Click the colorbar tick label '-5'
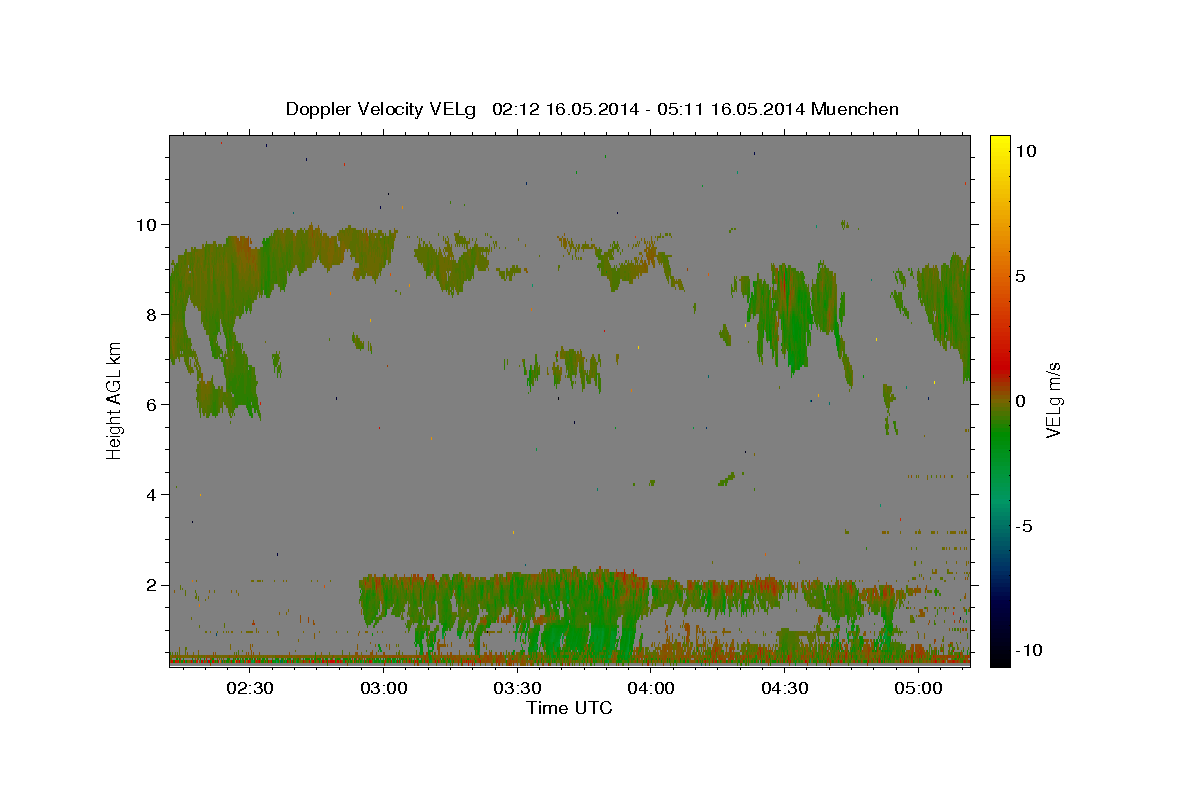1200x800 pixels. pyautogui.click(x=1025, y=526)
